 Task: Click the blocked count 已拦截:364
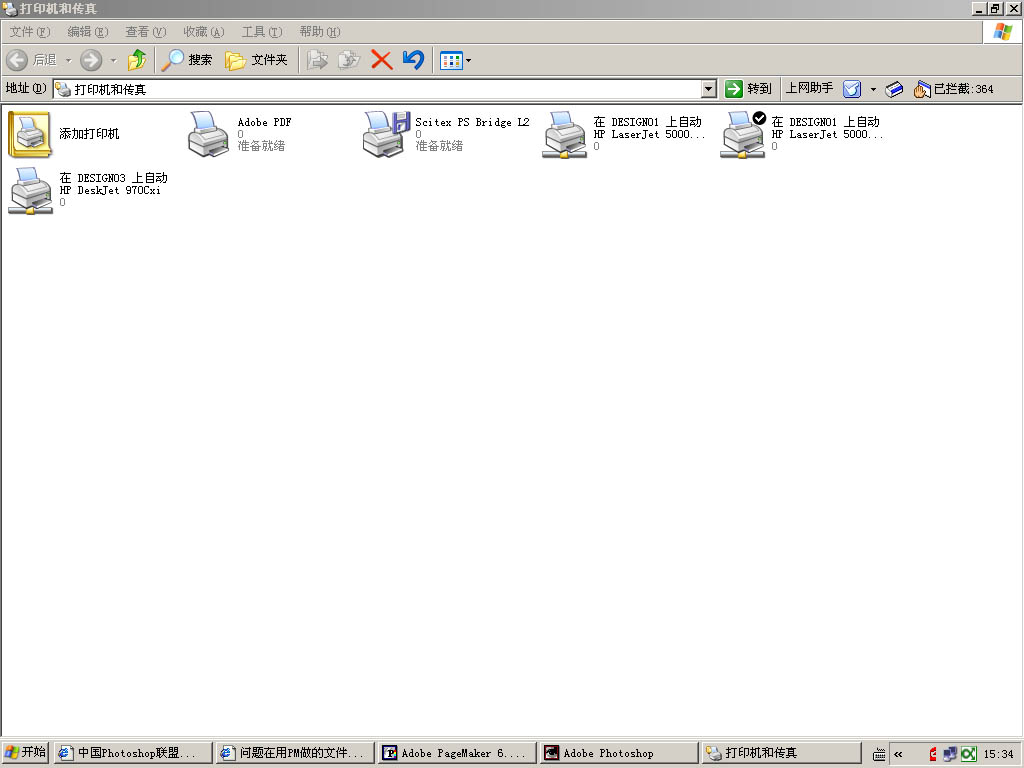(x=953, y=89)
